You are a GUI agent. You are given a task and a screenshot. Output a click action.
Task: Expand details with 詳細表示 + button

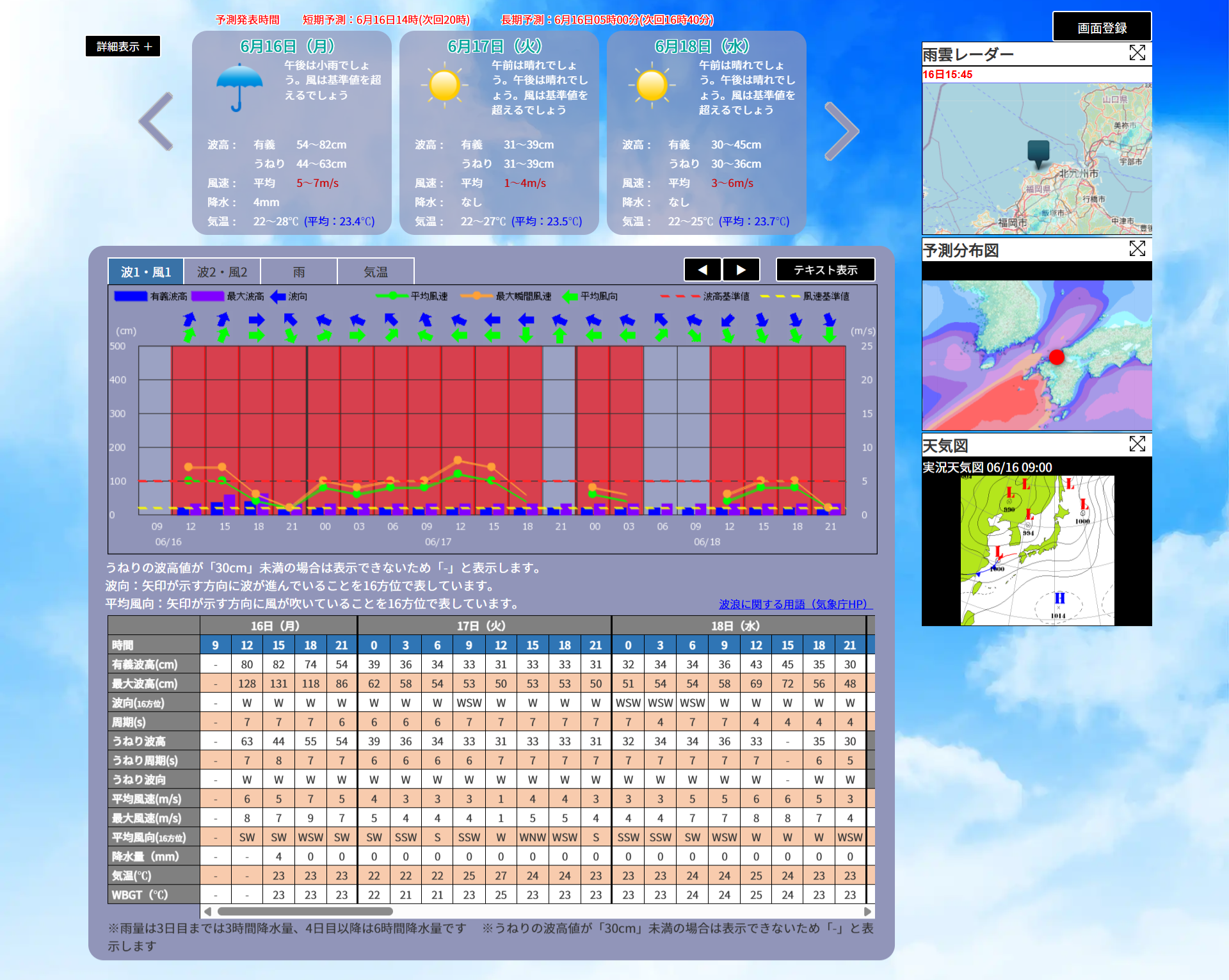[x=123, y=46]
